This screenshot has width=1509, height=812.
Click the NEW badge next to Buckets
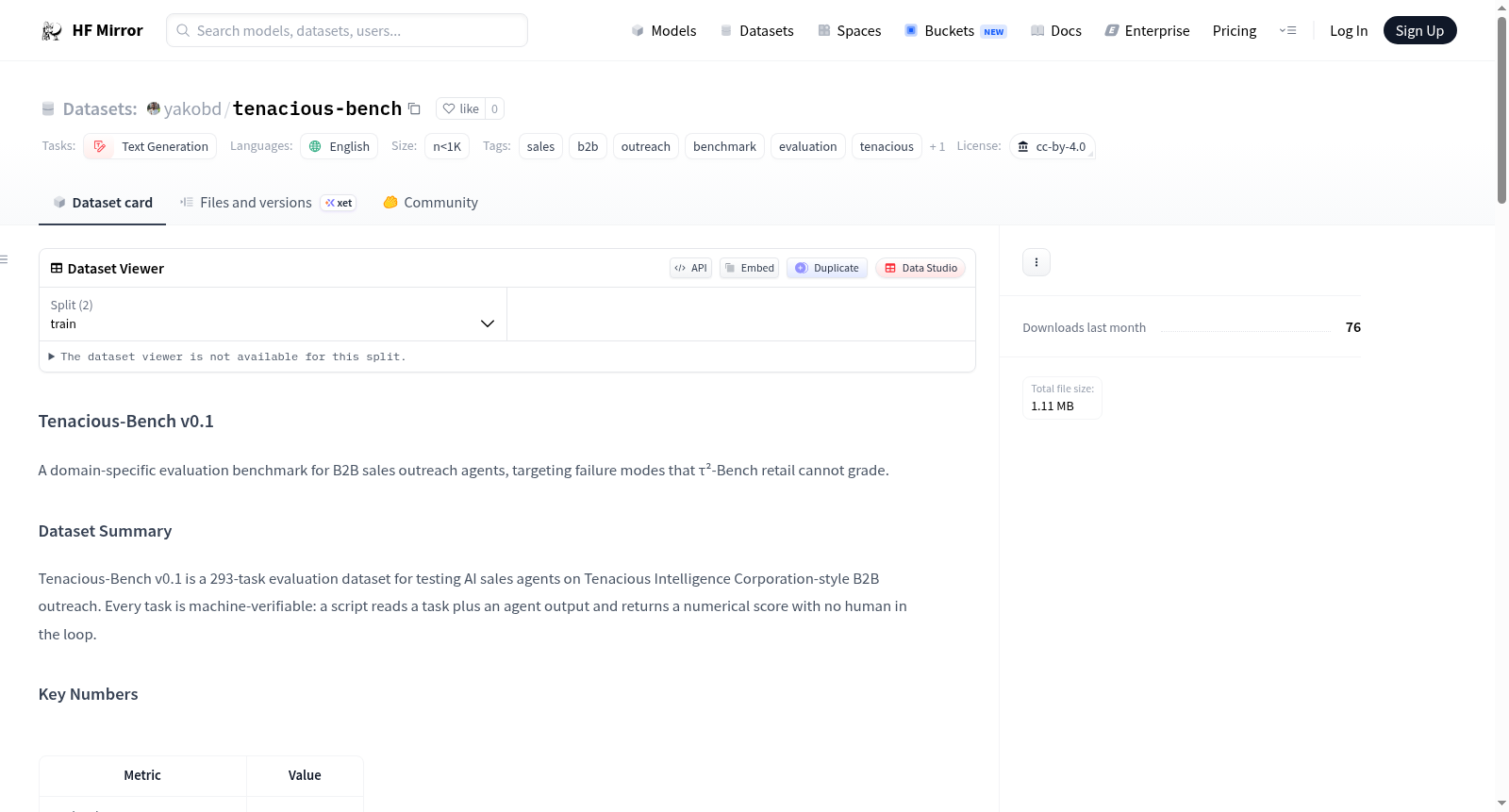tap(994, 31)
